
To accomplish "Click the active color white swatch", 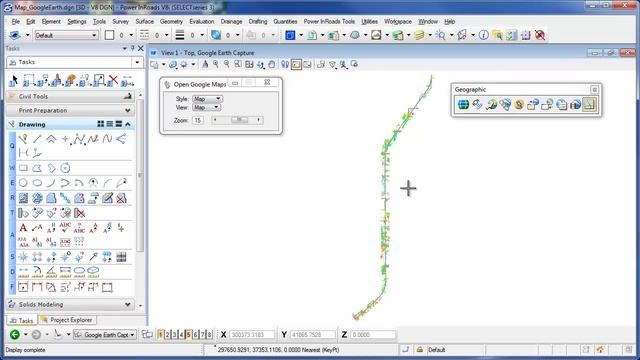I will 109,35.
